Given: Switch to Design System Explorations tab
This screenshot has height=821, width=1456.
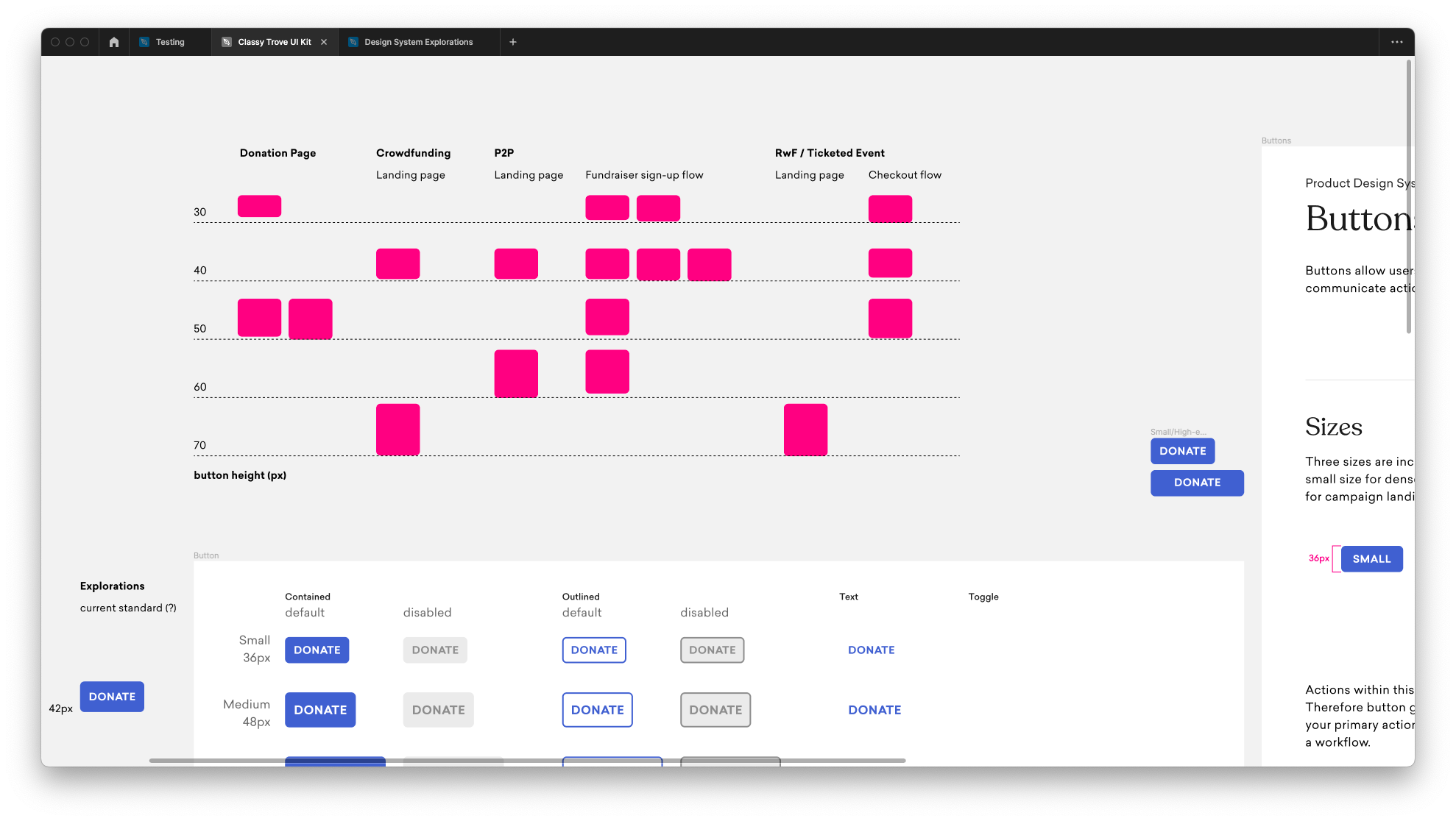Looking at the screenshot, I should tap(418, 42).
